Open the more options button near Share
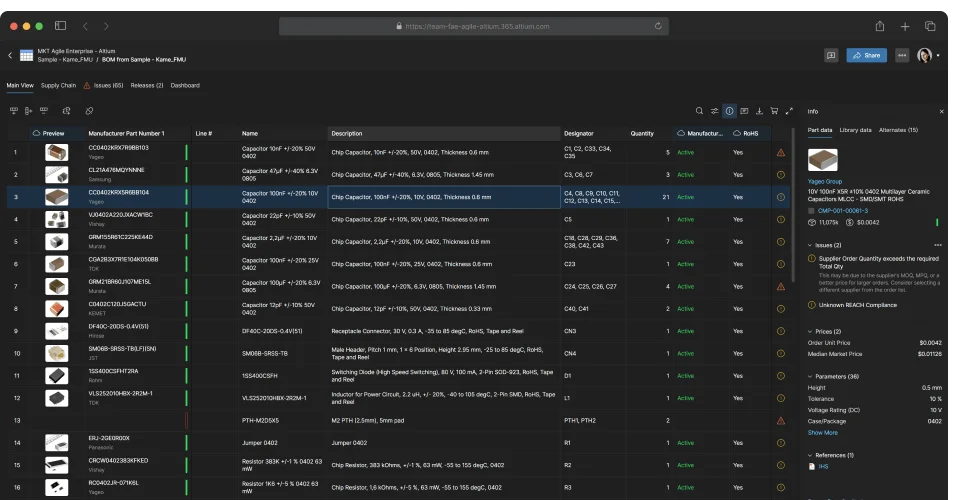This screenshot has width=960, height=500. point(902,55)
